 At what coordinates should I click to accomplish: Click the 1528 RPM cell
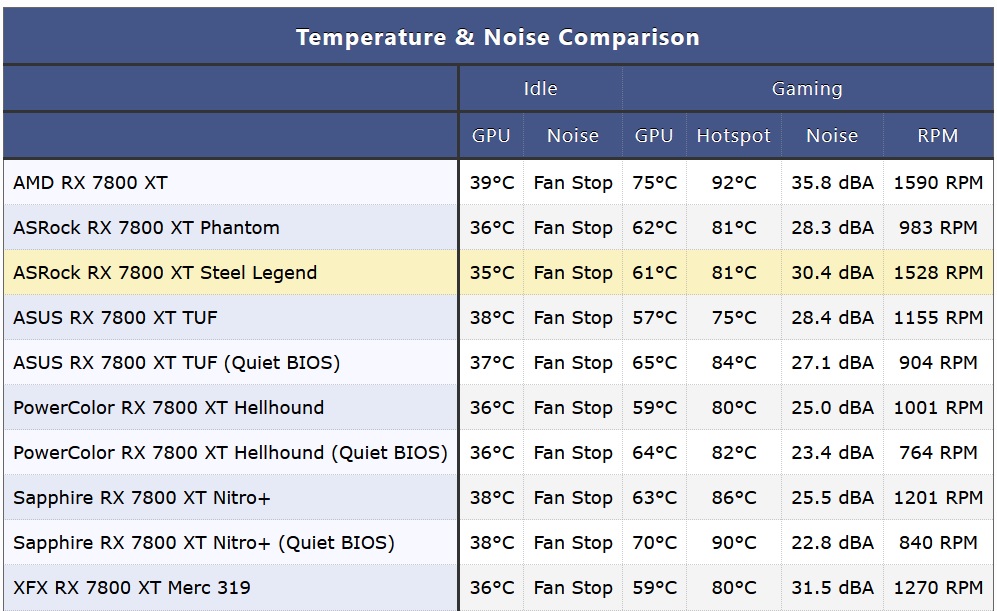pos(937,273)
